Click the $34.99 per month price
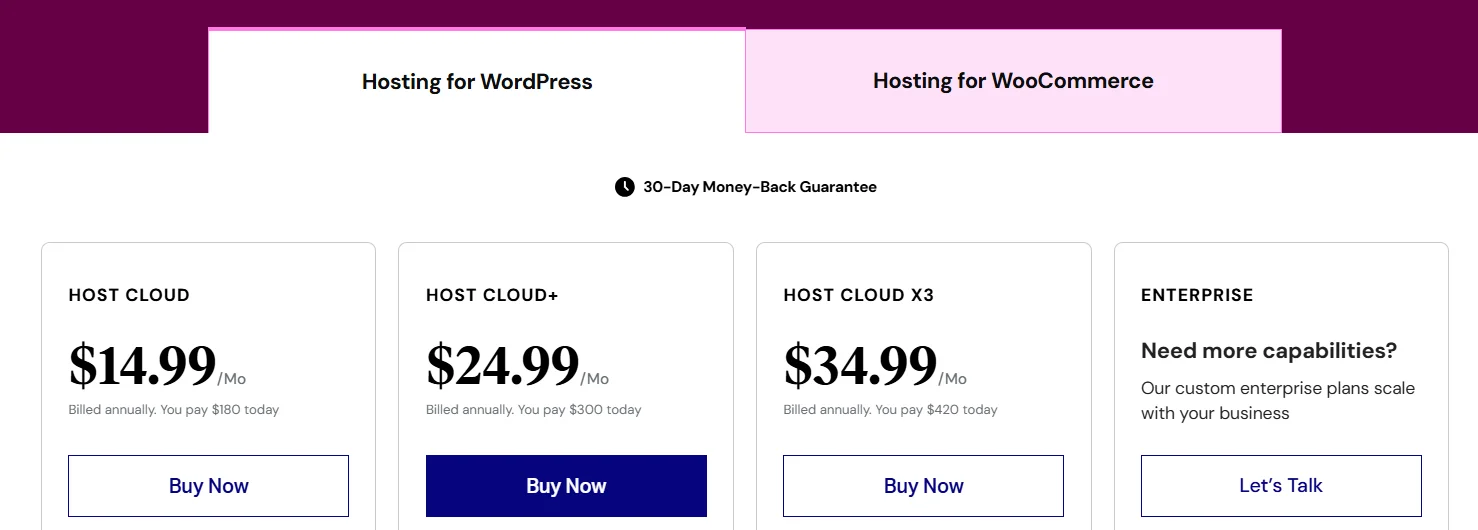Viewport: 1478px width, 530px height. coord(860,366)
